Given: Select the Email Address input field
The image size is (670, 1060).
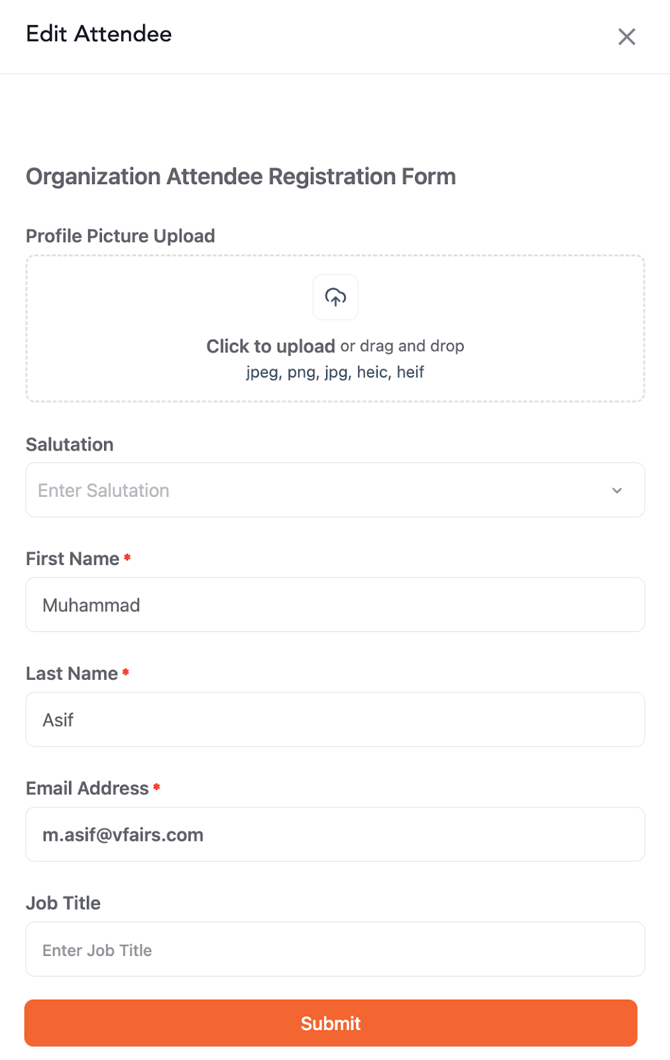Looking at the screenshot, I should pos(335,835).
